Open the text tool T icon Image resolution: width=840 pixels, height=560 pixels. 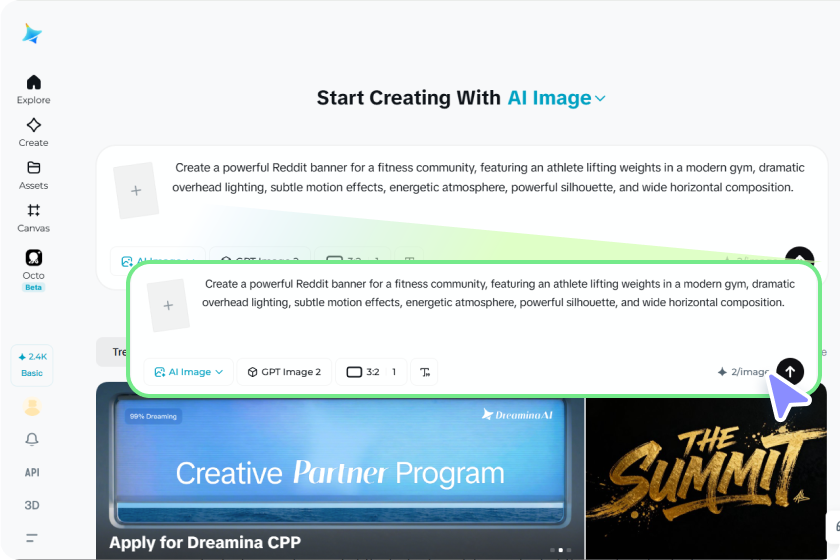click(x=424, y=372)
